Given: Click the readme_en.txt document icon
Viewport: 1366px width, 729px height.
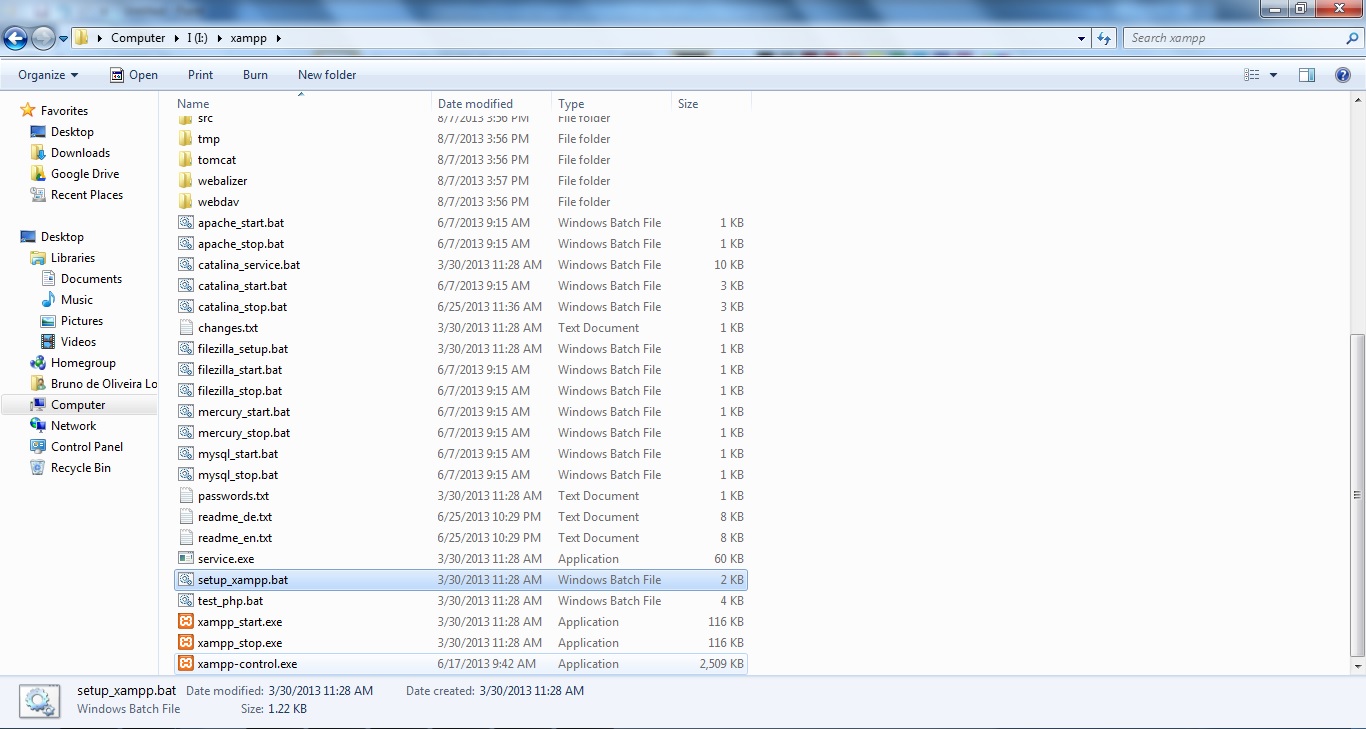Looking at the screenshot, I should coord(185,538).
